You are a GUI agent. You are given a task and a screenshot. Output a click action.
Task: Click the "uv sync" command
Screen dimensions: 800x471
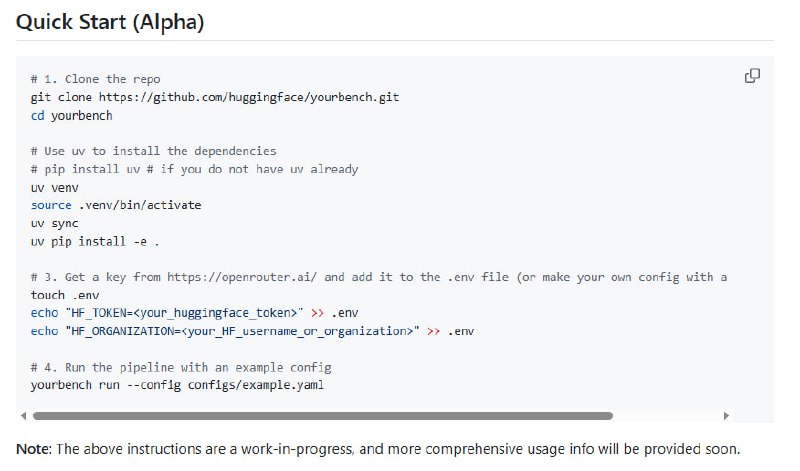point(54,223)
